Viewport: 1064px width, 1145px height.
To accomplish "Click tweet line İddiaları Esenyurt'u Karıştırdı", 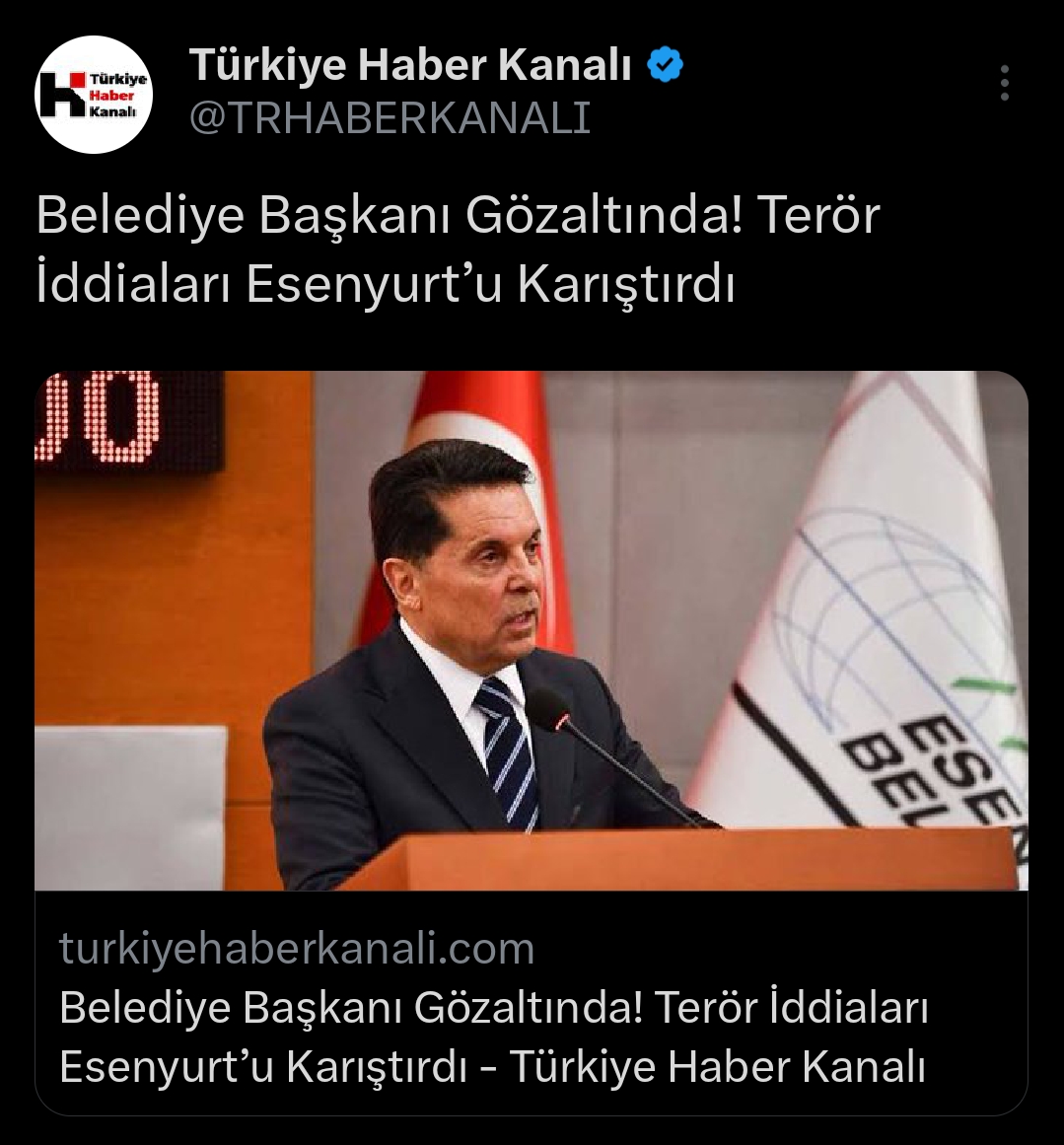I will click(x=385, y=284).
